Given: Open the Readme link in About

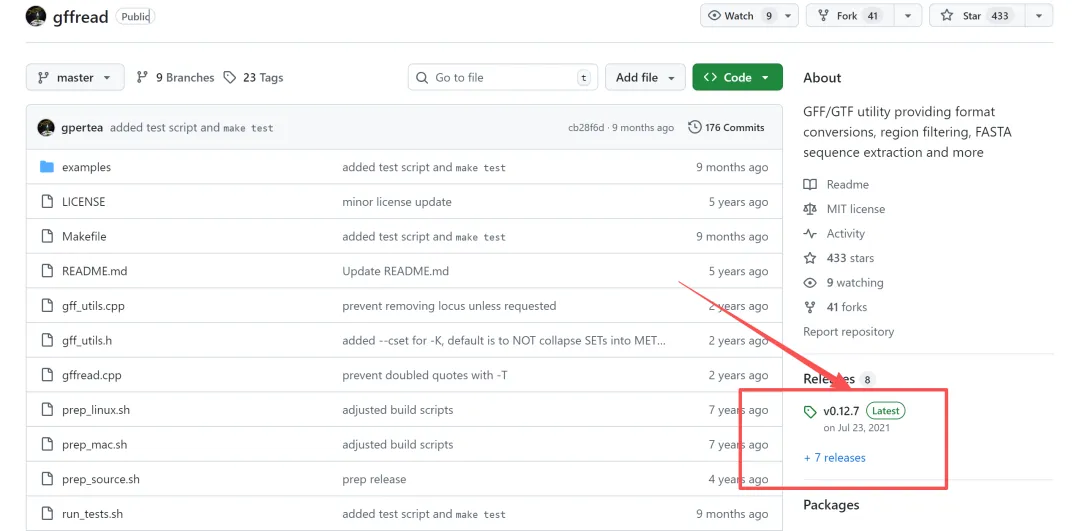Looking at the screenshot, I should (848, 185).
